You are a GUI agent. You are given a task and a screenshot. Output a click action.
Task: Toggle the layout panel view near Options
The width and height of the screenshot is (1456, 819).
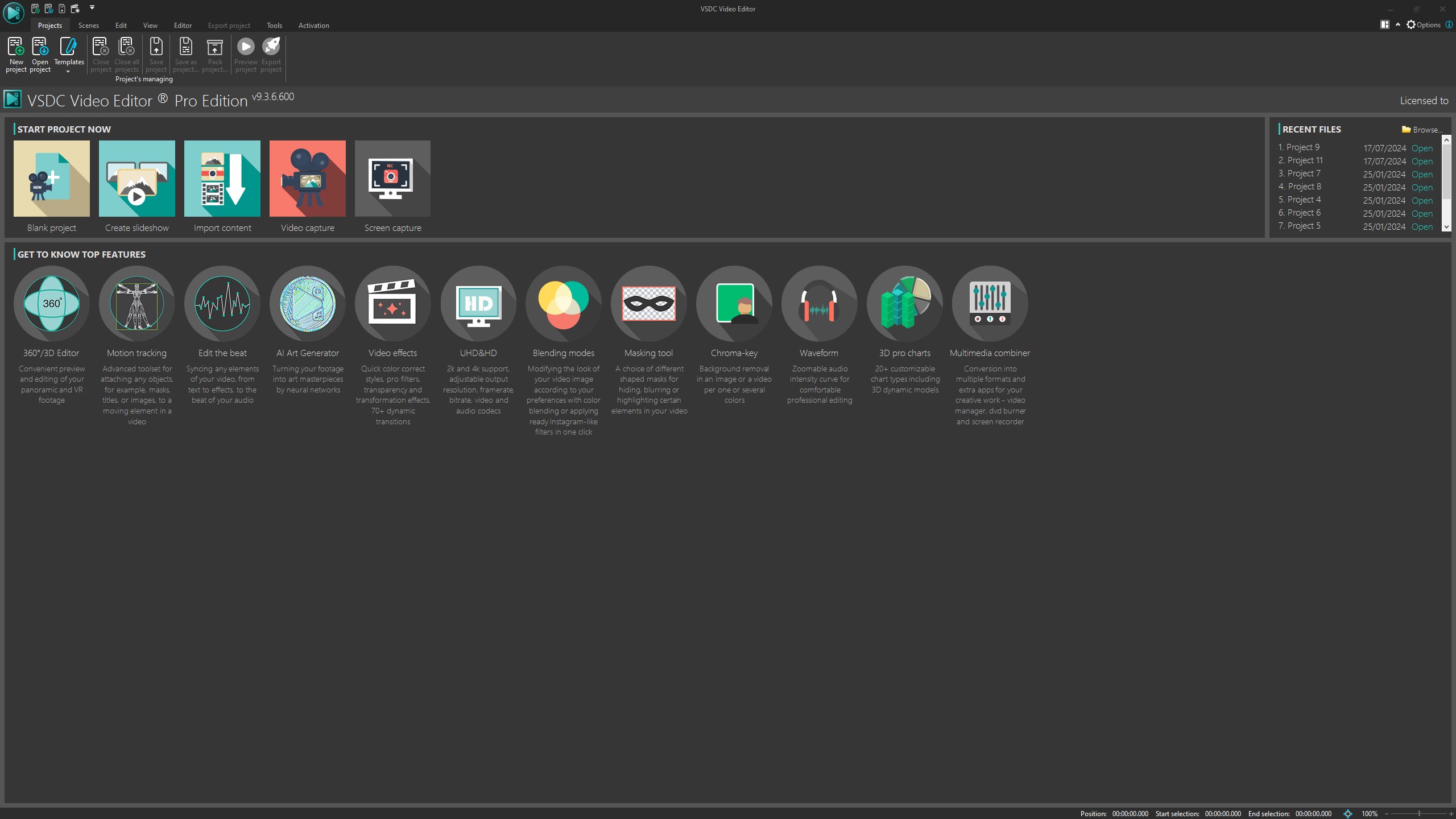(1386, 24)
